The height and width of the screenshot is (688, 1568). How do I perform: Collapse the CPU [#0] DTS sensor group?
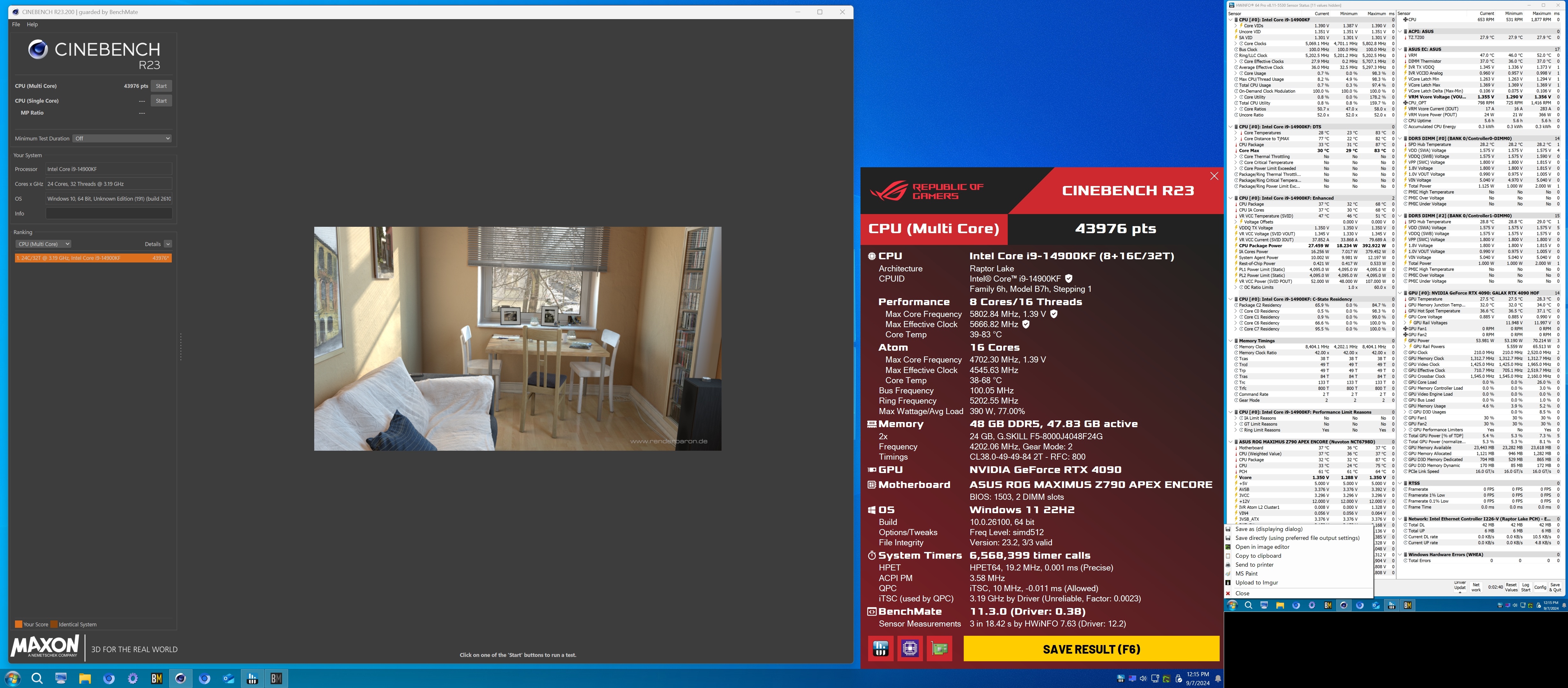[x=1230, y=126]
